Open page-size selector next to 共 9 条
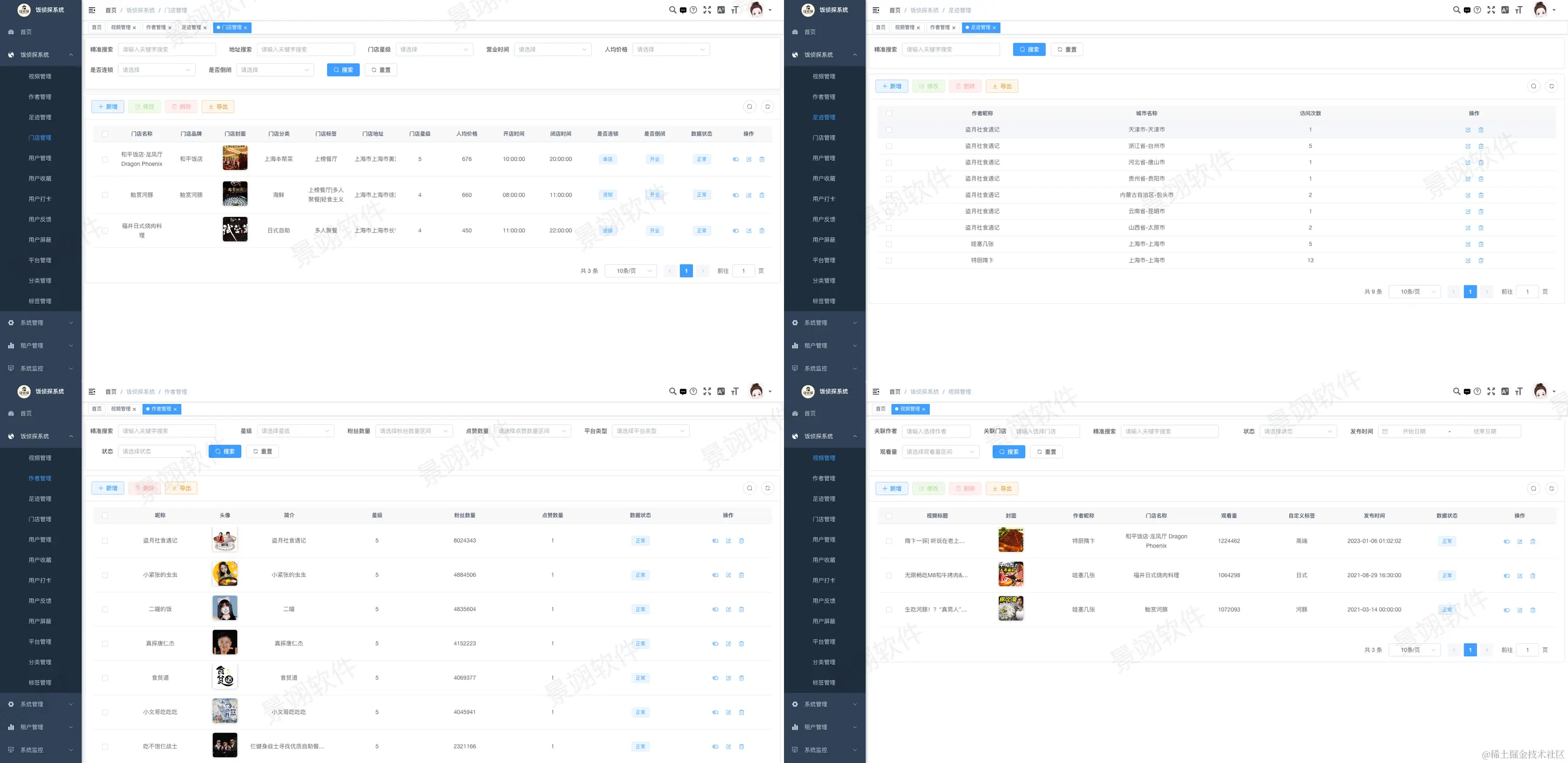 [x=1415, y=292]
